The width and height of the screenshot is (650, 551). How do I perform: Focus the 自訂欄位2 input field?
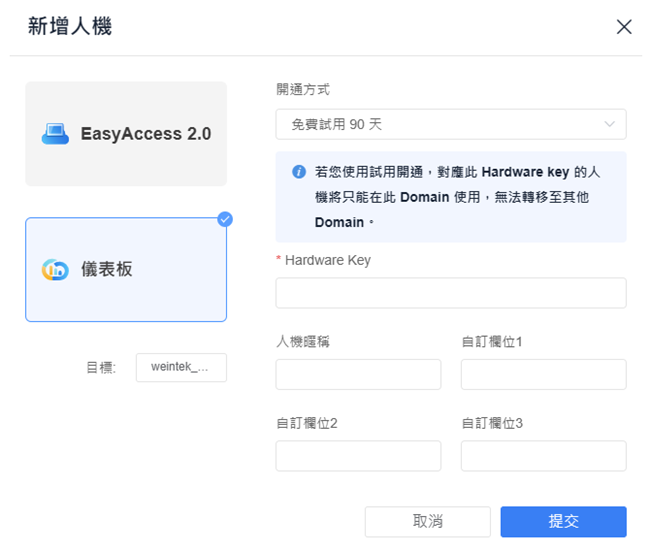tap(359, 456)
